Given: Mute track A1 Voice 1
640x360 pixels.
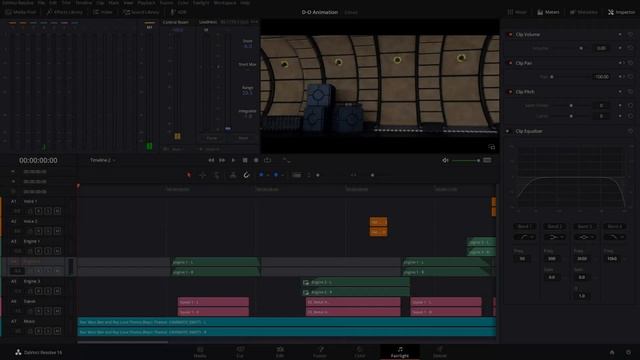Looking at the screenshot, I should 58,211.
